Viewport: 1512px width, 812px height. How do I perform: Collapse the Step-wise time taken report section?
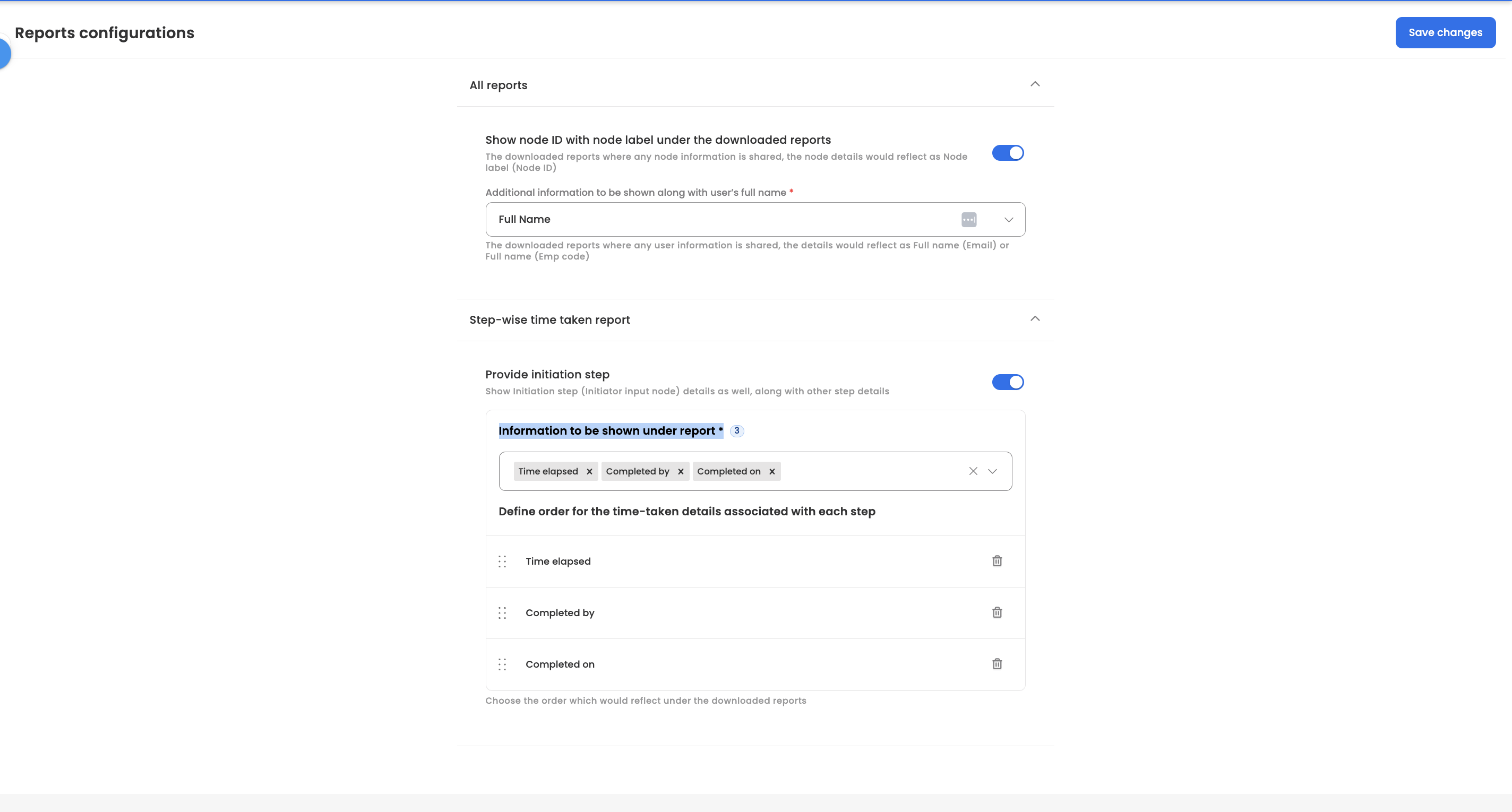[1035, 319]
